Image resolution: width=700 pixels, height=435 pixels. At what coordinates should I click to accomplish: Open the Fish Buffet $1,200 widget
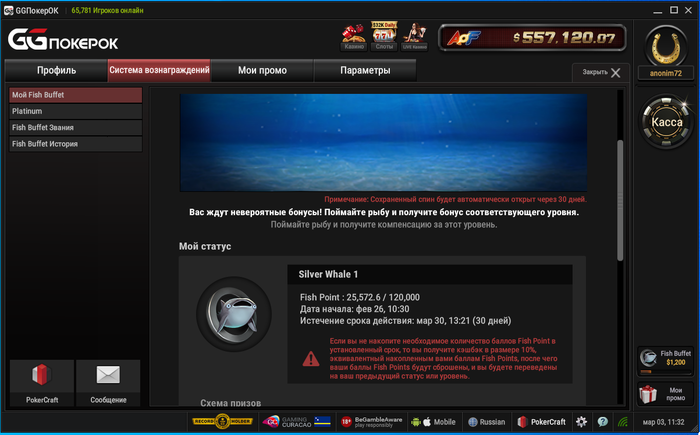[x=665, y=361]
